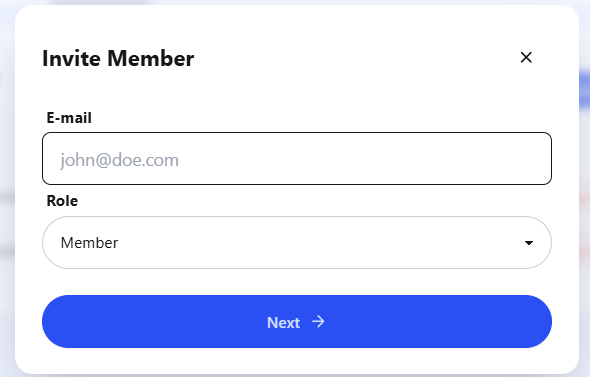Close the Invite Member dialog

click(526, 58)
